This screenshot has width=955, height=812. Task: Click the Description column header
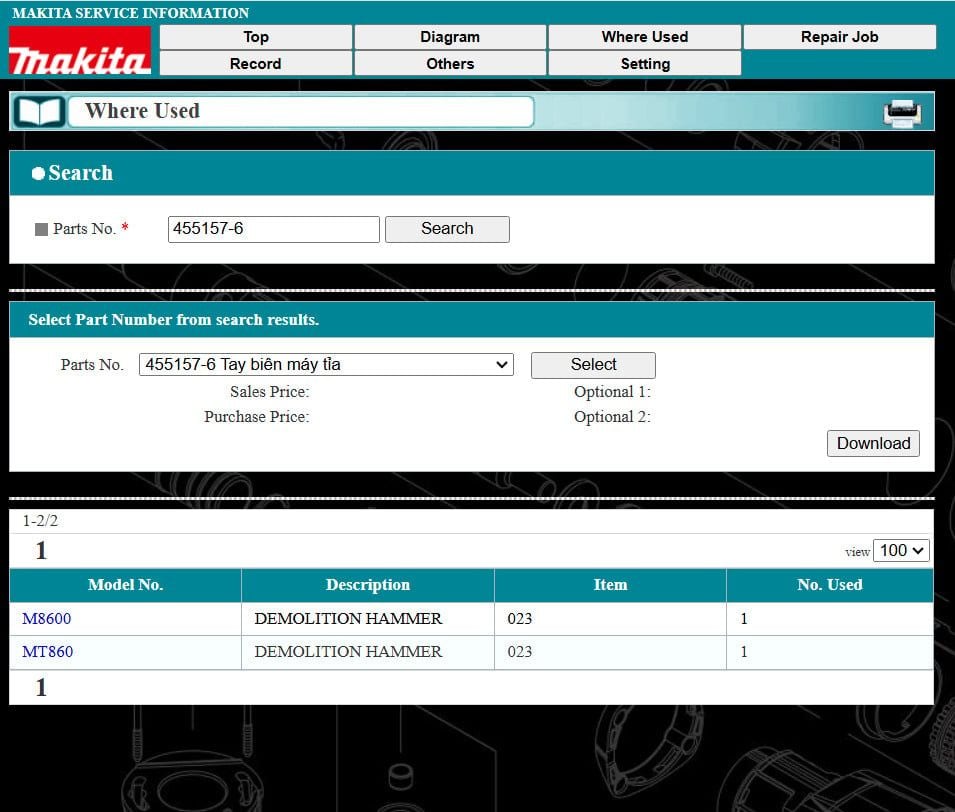[368, 585]
